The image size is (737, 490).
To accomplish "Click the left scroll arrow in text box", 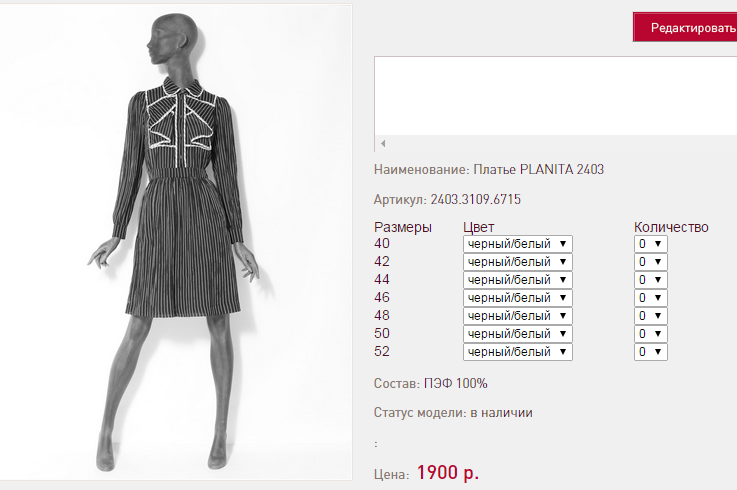I will tap(383, 143).
